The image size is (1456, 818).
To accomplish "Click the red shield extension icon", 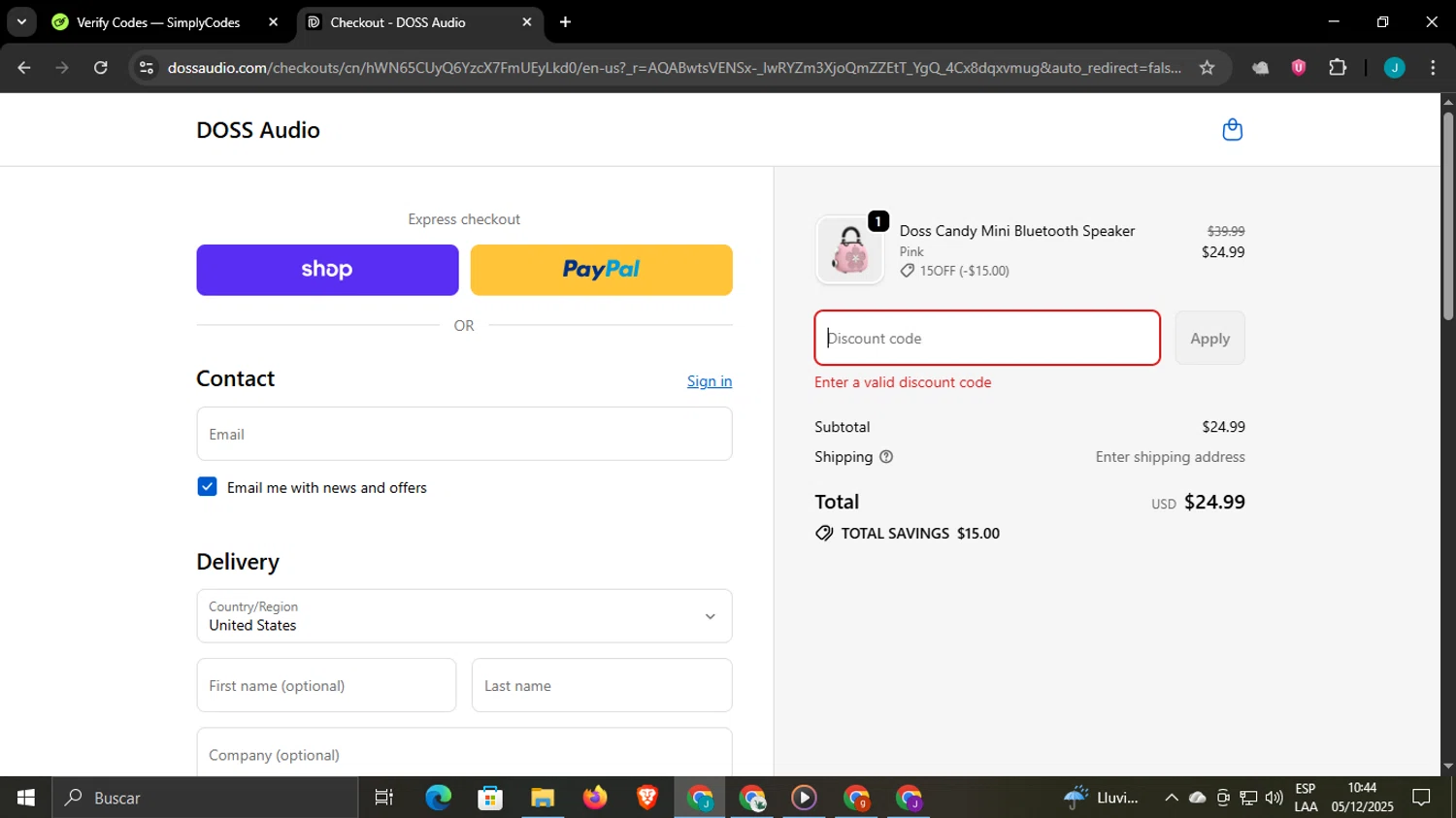I will pos(1299,68).
